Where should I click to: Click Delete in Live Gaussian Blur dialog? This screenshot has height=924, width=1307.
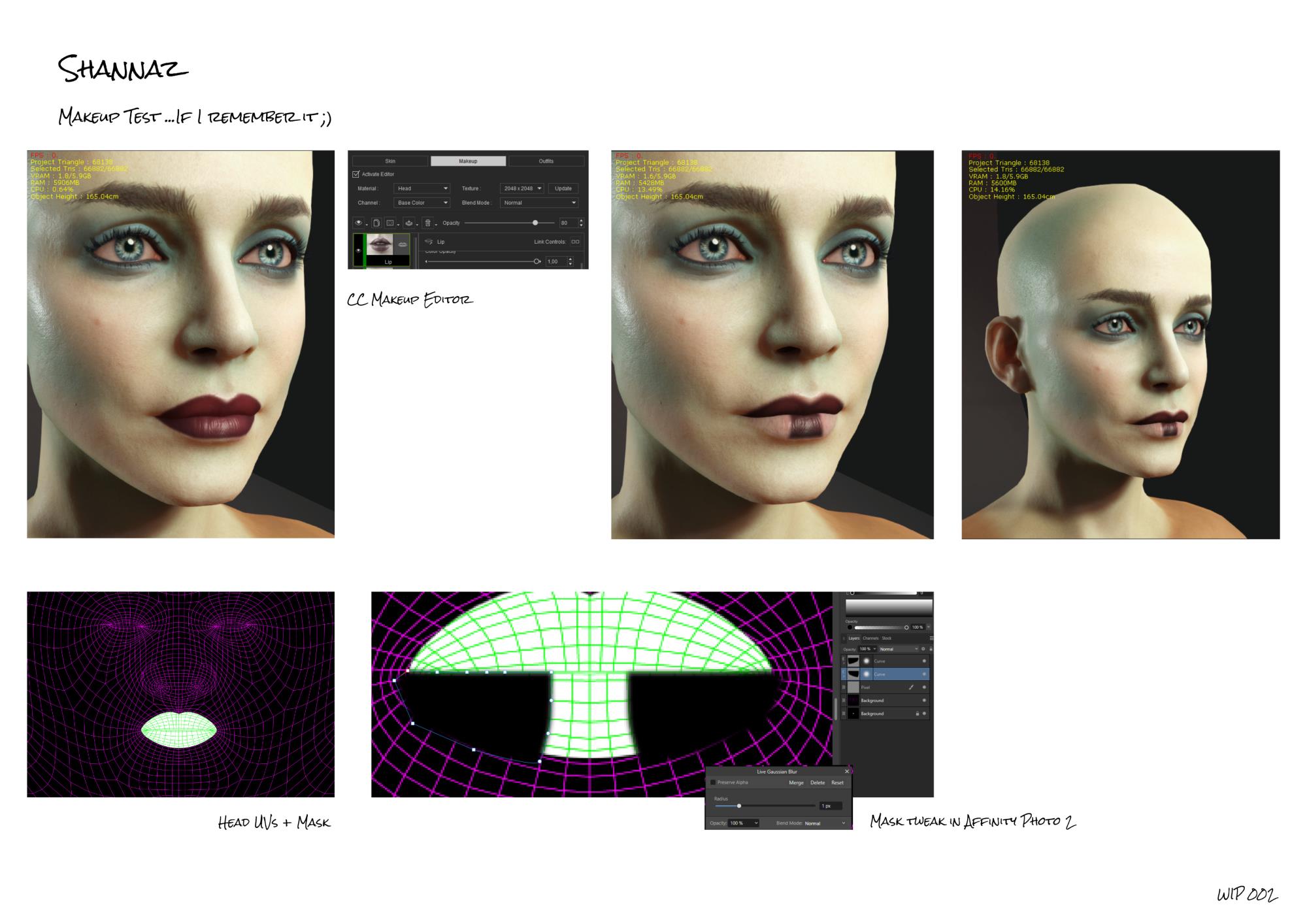click(818, 782)
